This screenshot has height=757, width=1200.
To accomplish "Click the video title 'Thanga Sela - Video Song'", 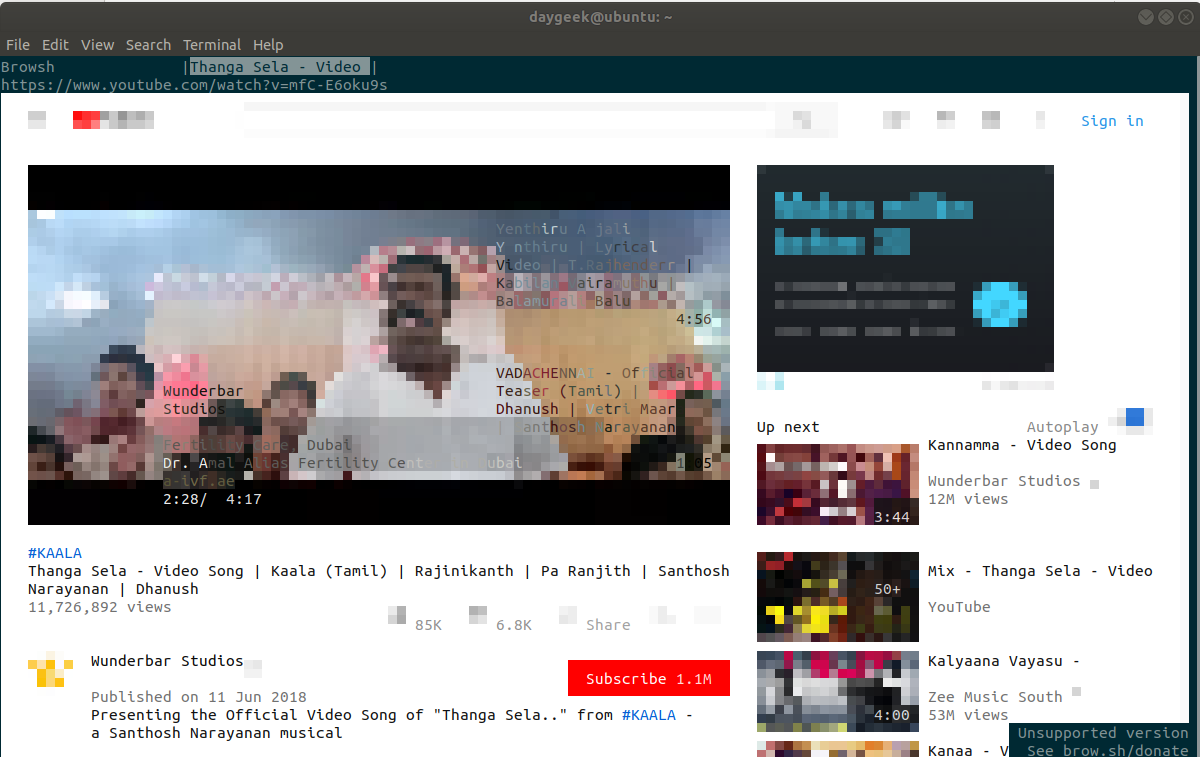I will (x=379, y=580).
